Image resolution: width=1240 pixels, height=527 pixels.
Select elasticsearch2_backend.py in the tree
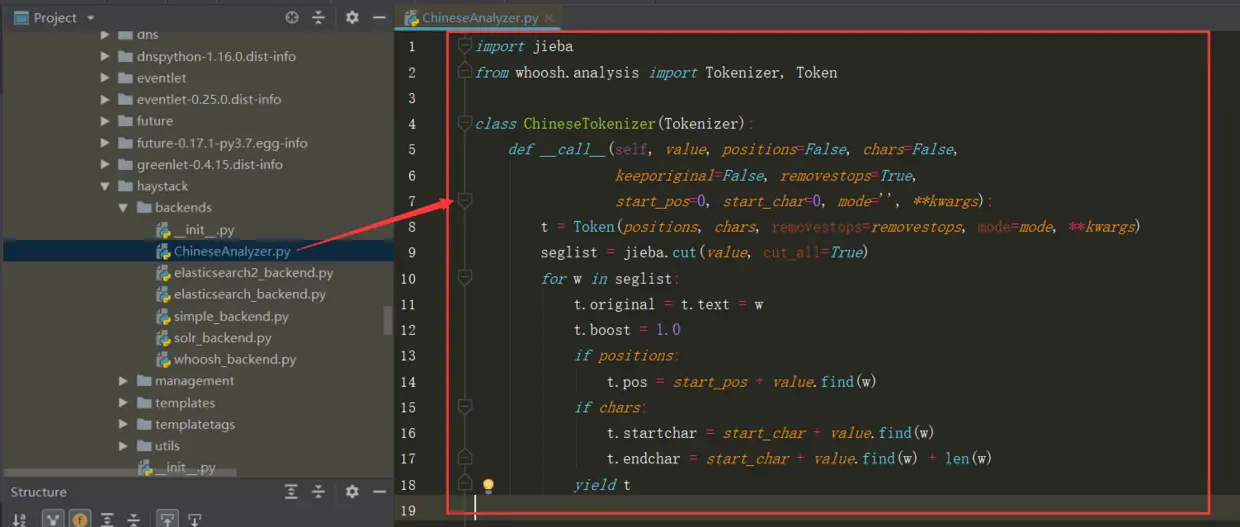pos(254,273)
